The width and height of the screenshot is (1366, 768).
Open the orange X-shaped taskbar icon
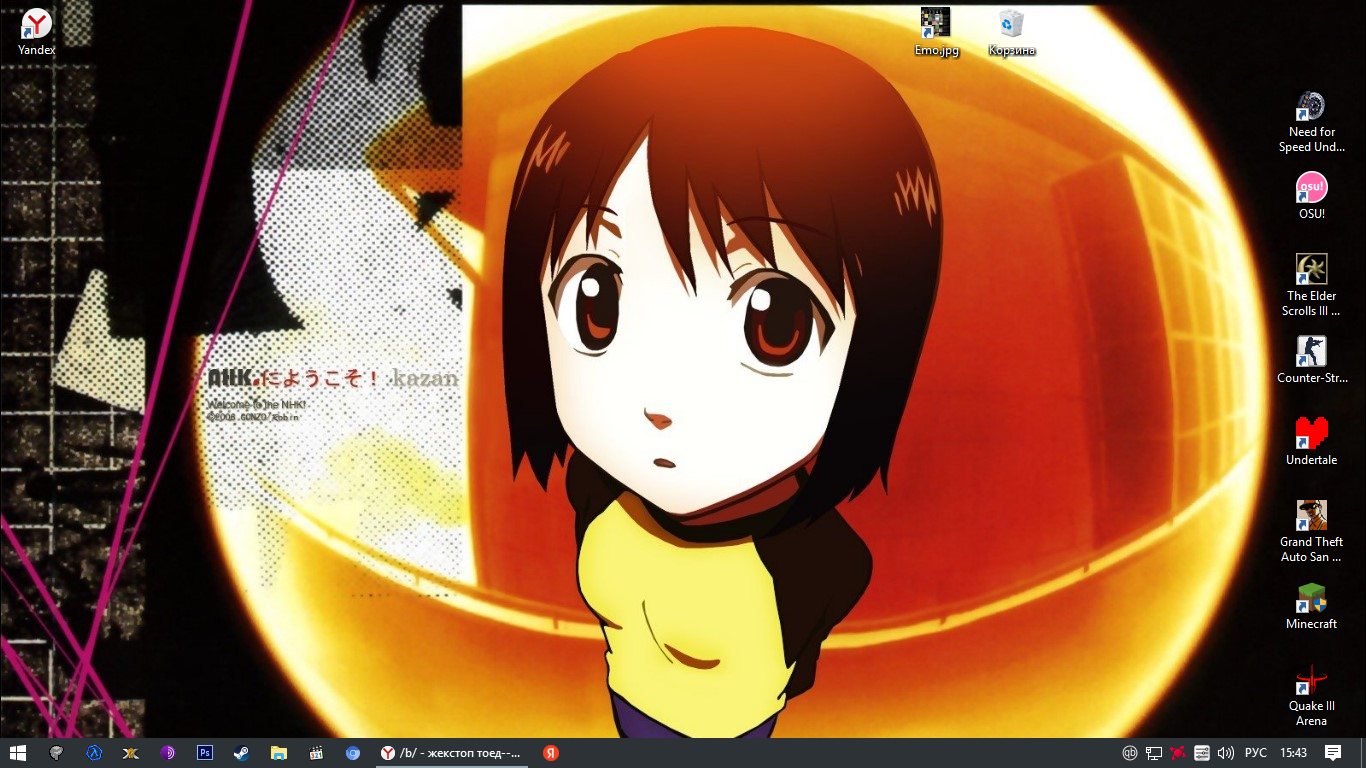pos(130,753)
